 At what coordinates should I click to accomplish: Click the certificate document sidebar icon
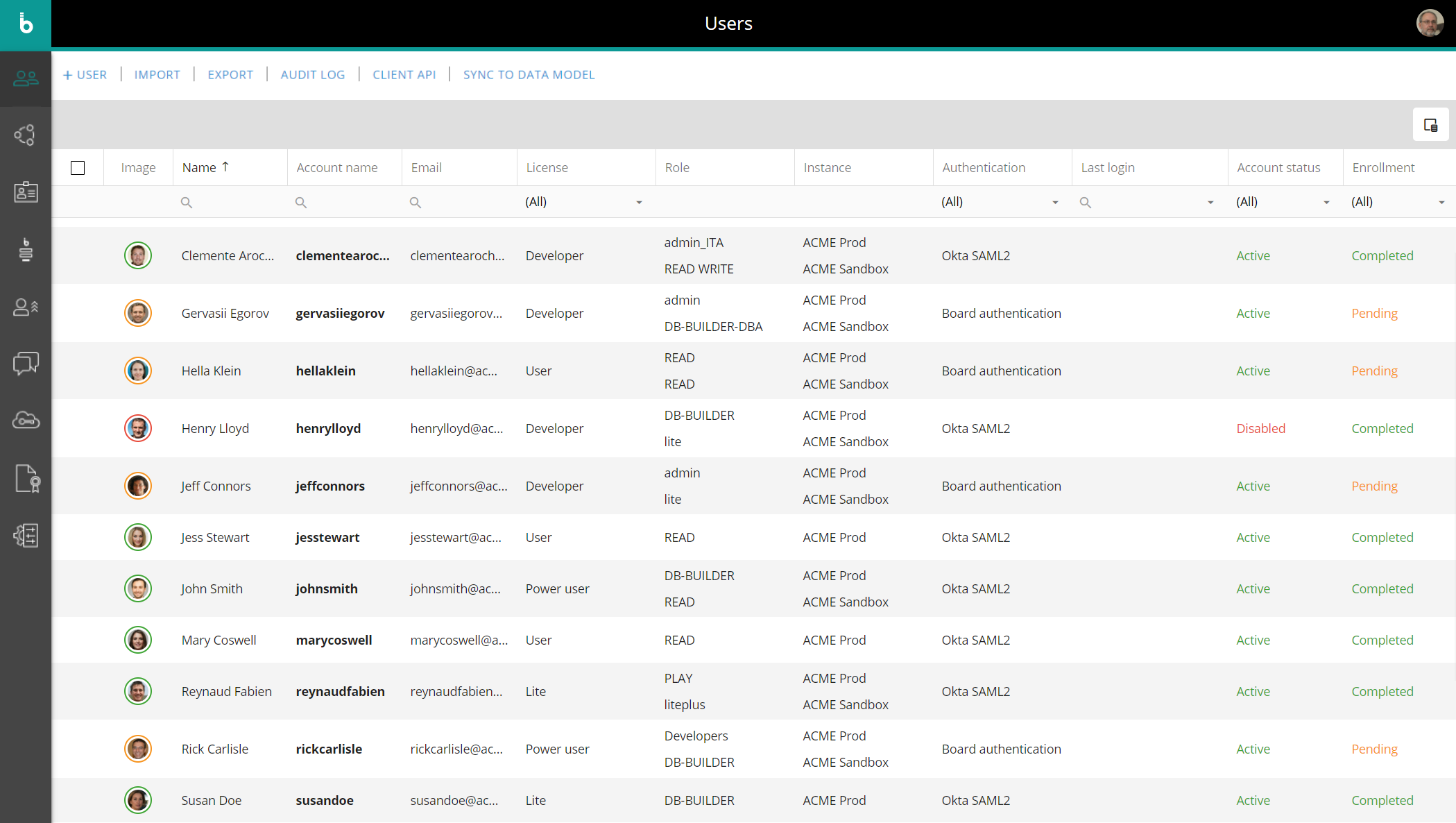(x=27, y=478)
